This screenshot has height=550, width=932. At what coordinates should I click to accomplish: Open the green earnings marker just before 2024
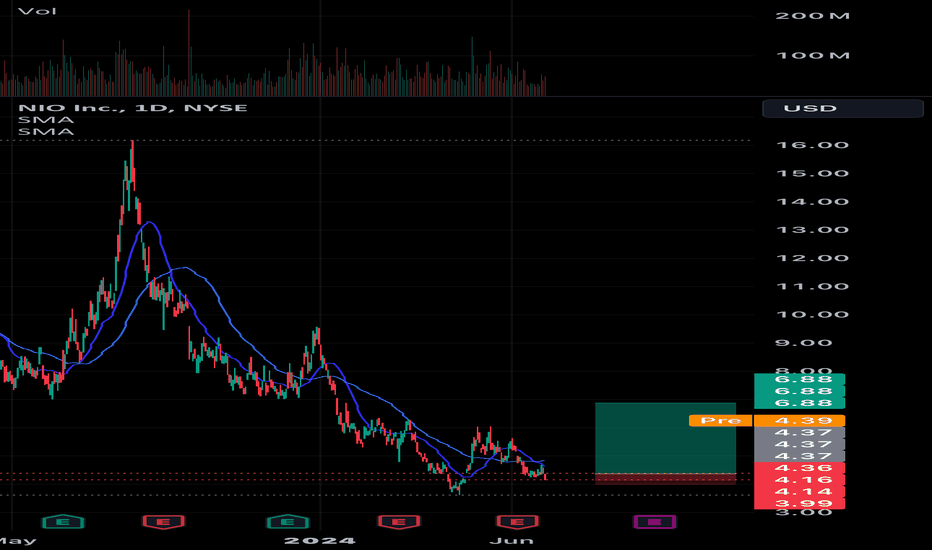pyautogui.click(x=288, y=522)
